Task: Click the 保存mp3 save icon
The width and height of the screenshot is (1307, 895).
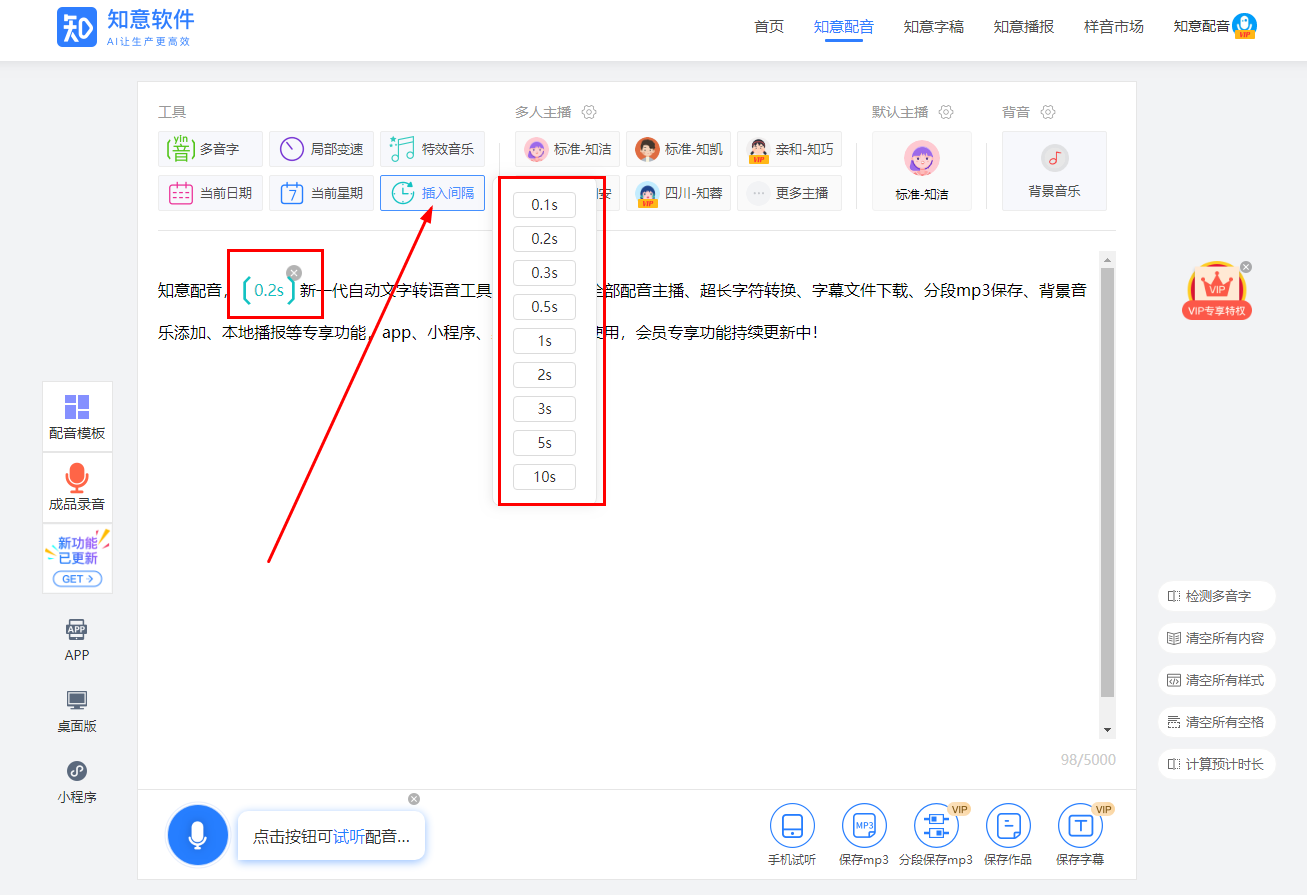Action: (x=864, y=826)
